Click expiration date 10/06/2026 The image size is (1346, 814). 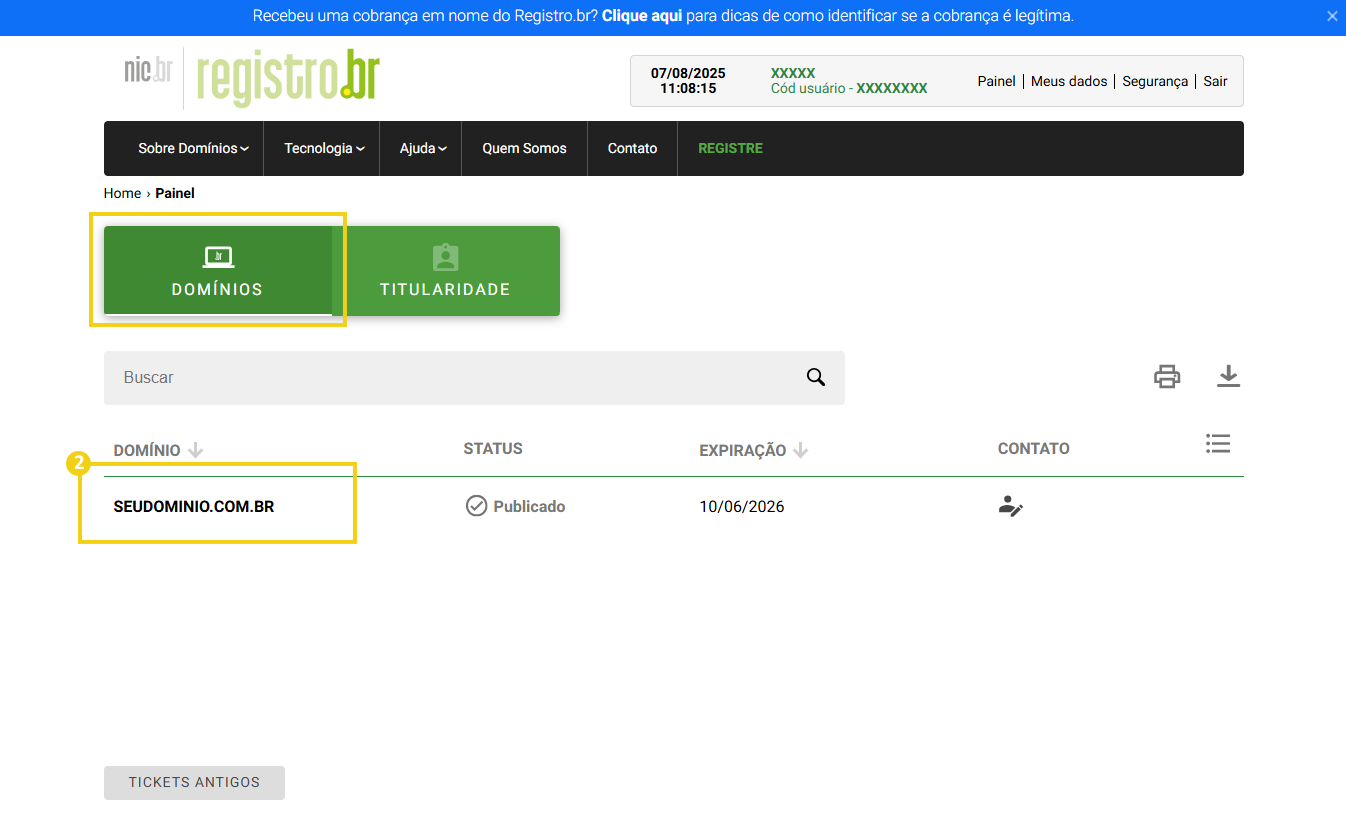tap(742, 507)
